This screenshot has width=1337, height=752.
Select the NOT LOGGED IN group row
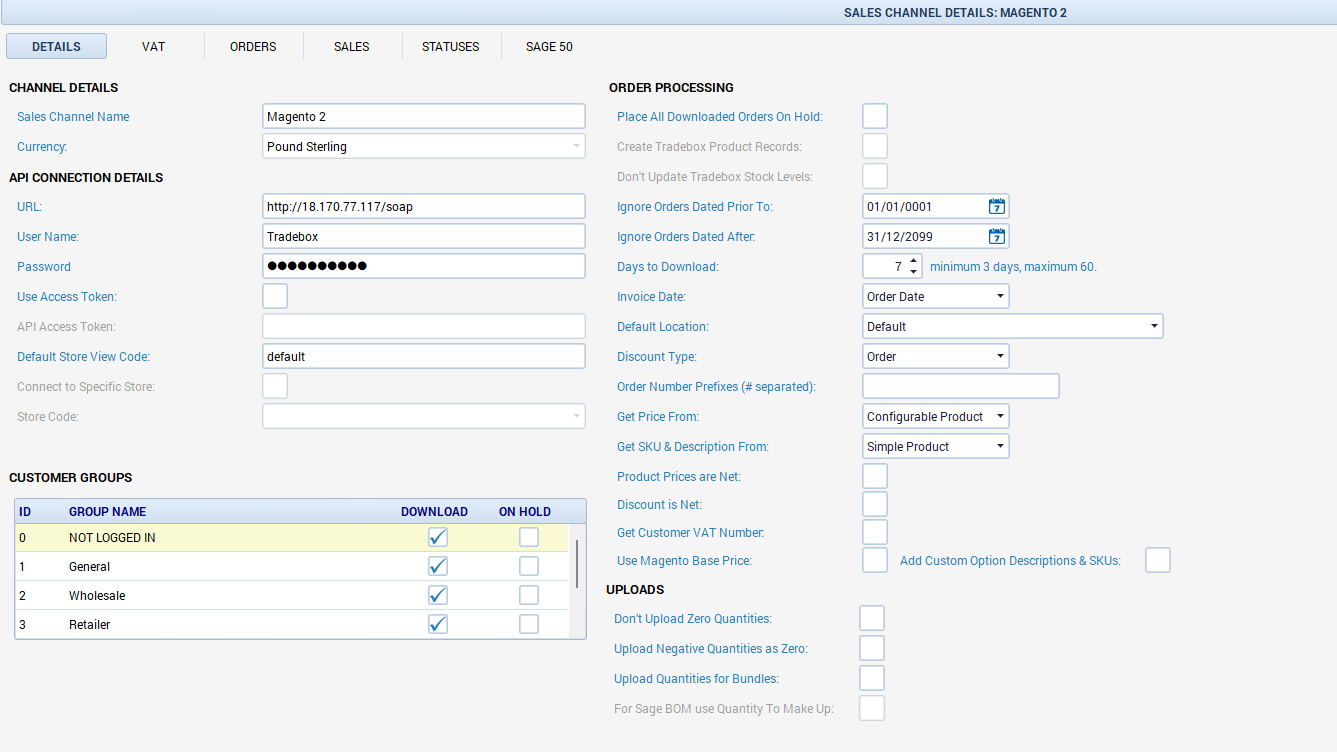click(200, 538)
